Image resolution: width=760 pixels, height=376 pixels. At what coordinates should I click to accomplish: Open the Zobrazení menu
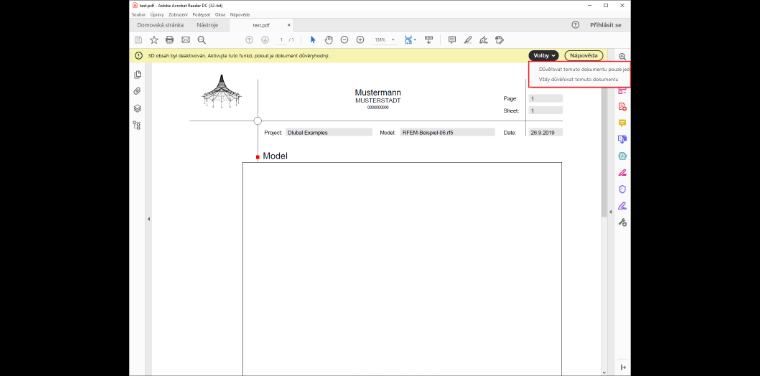pyautogui.click(x=178, y=15)
